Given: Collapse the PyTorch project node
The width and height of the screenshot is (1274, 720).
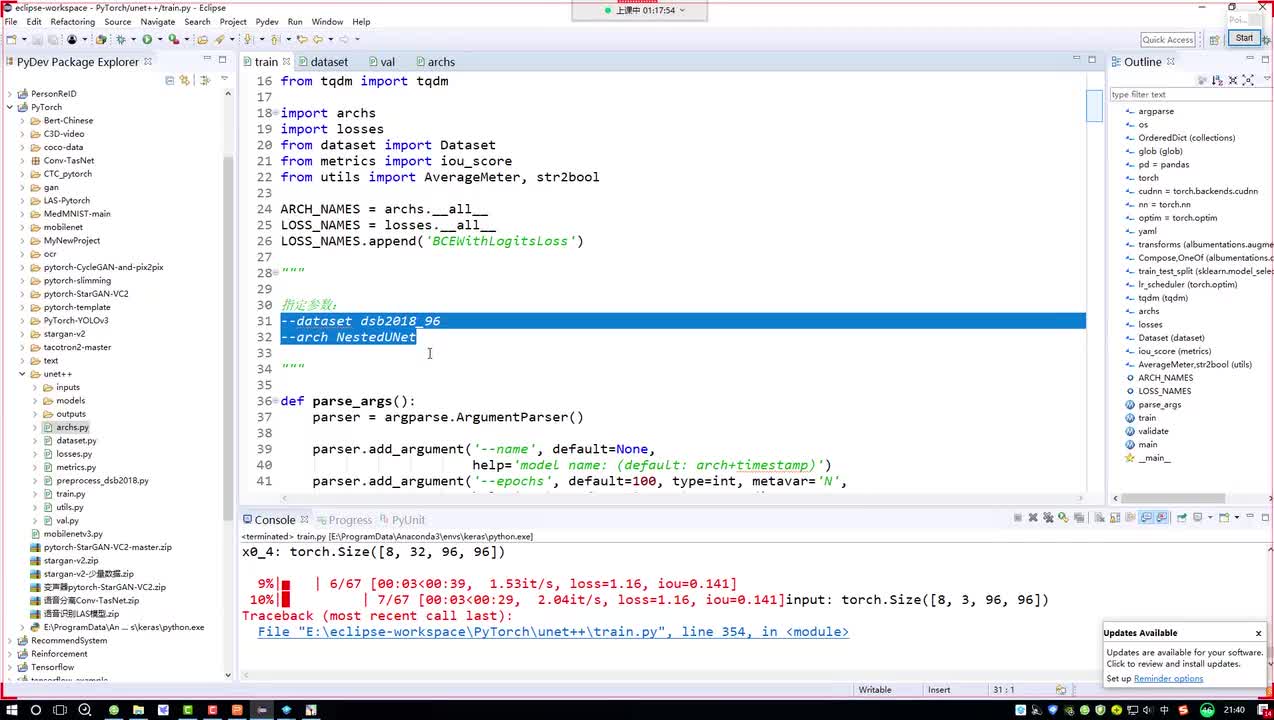Looking at the screenshot, I should pos(10,107).
